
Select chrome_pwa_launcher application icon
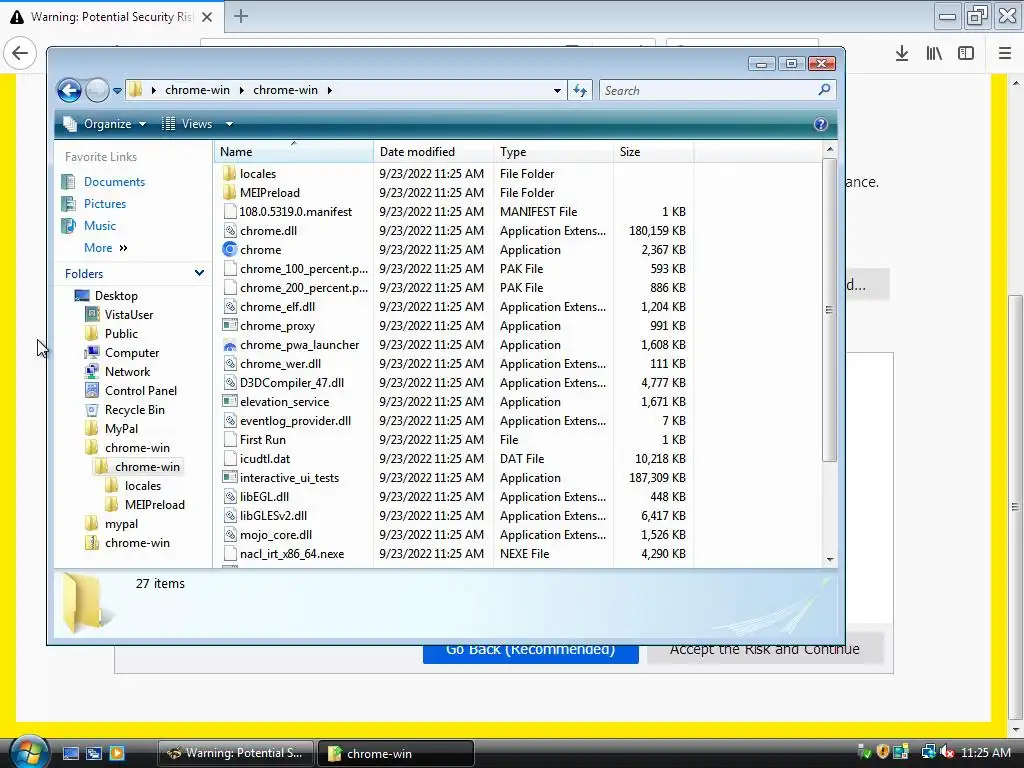coord(229,345)
